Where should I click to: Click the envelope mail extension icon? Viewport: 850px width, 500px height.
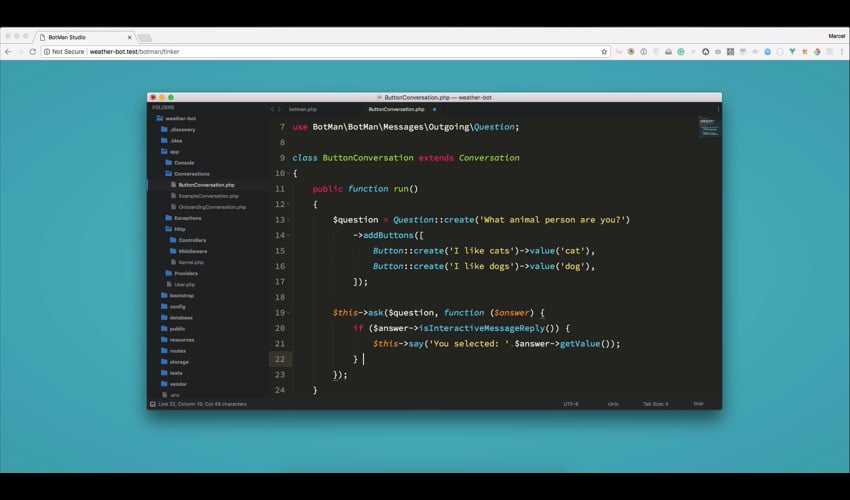pyautogui.click(x=668, y=52)
